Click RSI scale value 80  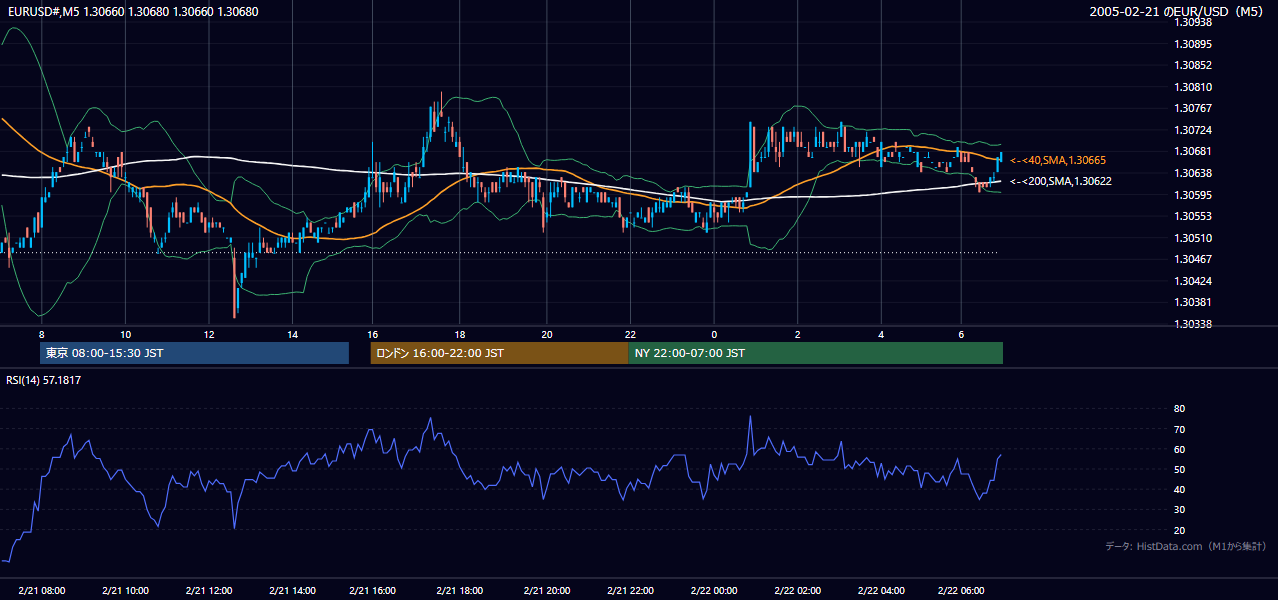pyautogui.click(x=1179, y=409)
